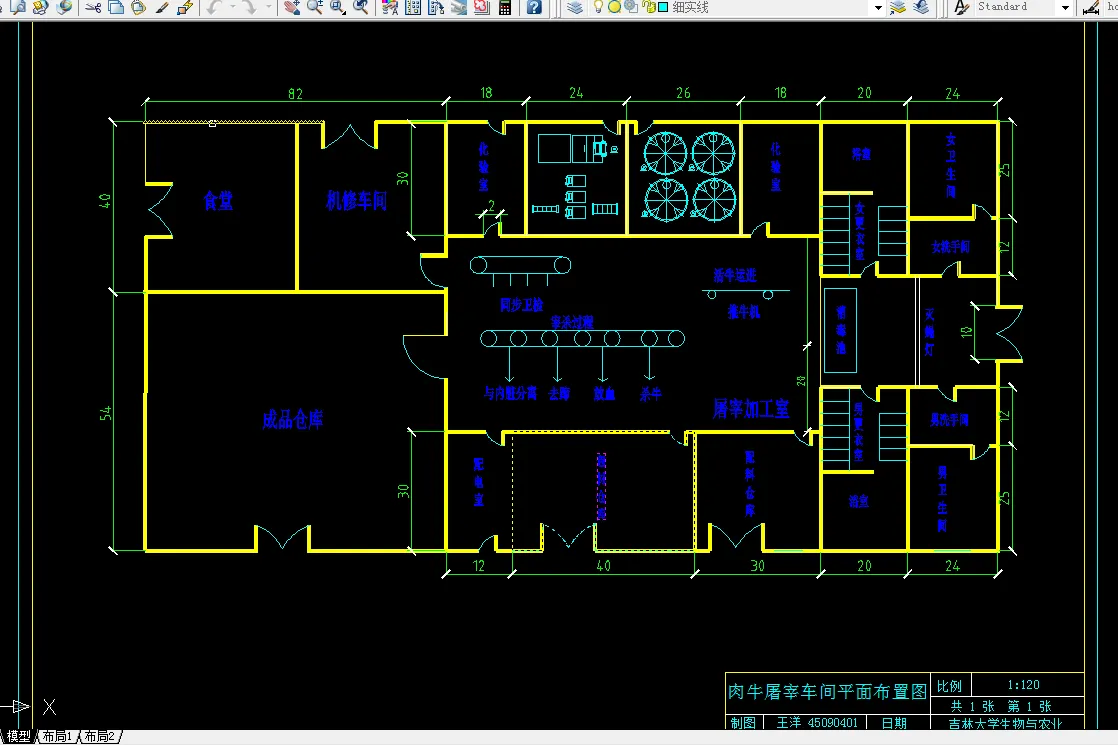Switch to the 模型 tab
This screenshot has width=1118, height=746.
19,736
